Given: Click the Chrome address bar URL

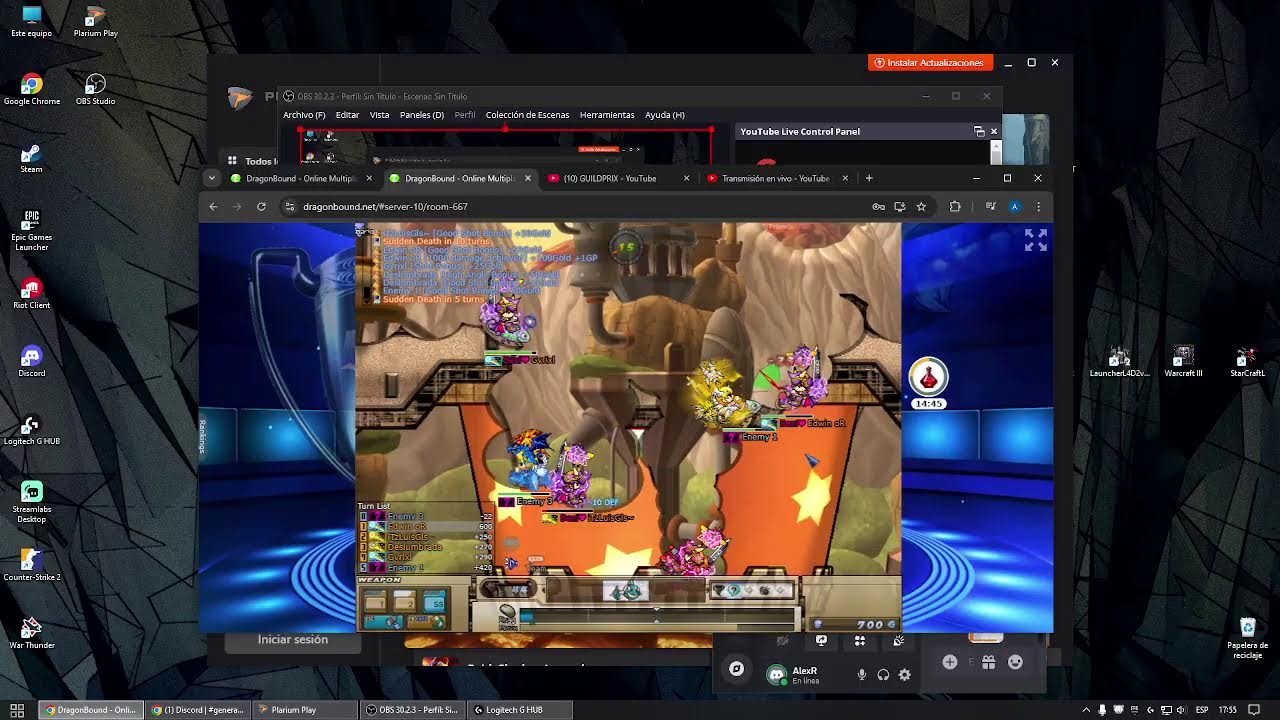Looking at the screenshot, I should pos(385,206).
